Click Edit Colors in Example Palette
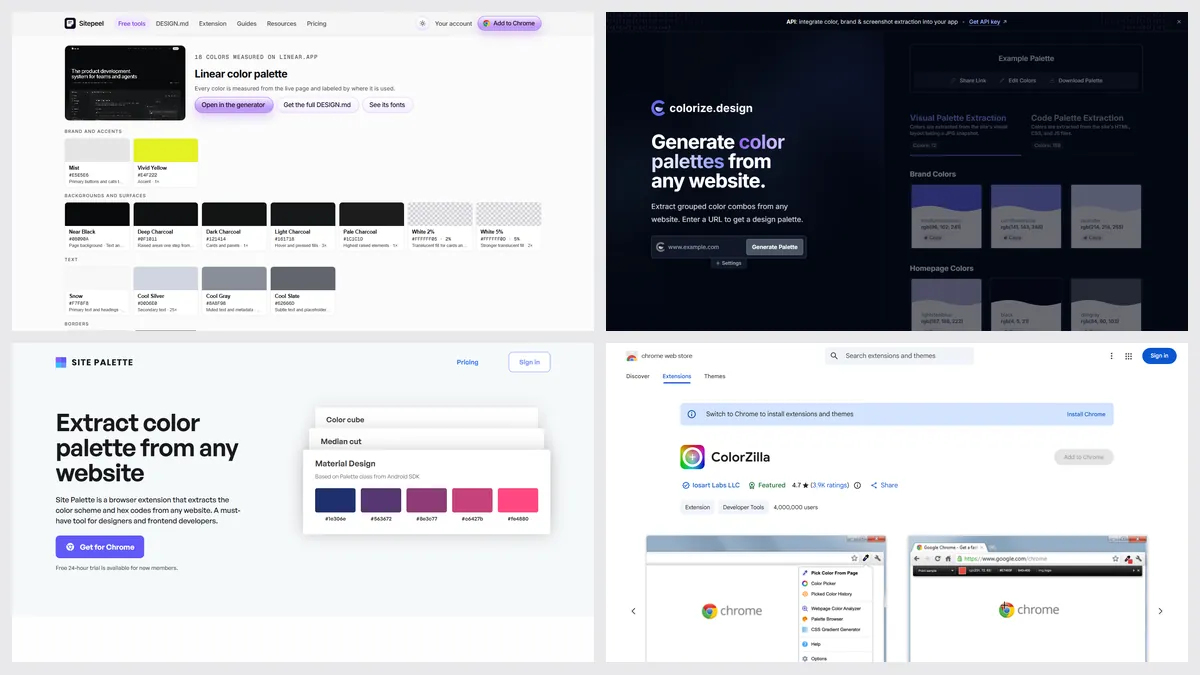Image resolution: width=1200 pixels, height=675 pixels. 1016,80
